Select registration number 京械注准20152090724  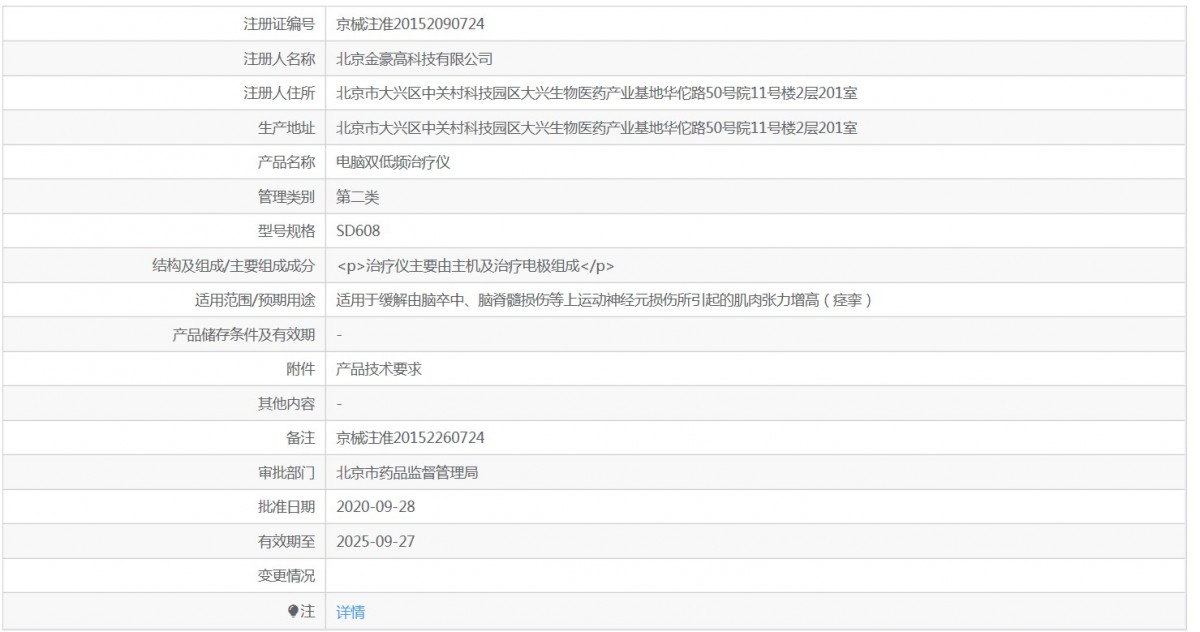tap(411, 23)
